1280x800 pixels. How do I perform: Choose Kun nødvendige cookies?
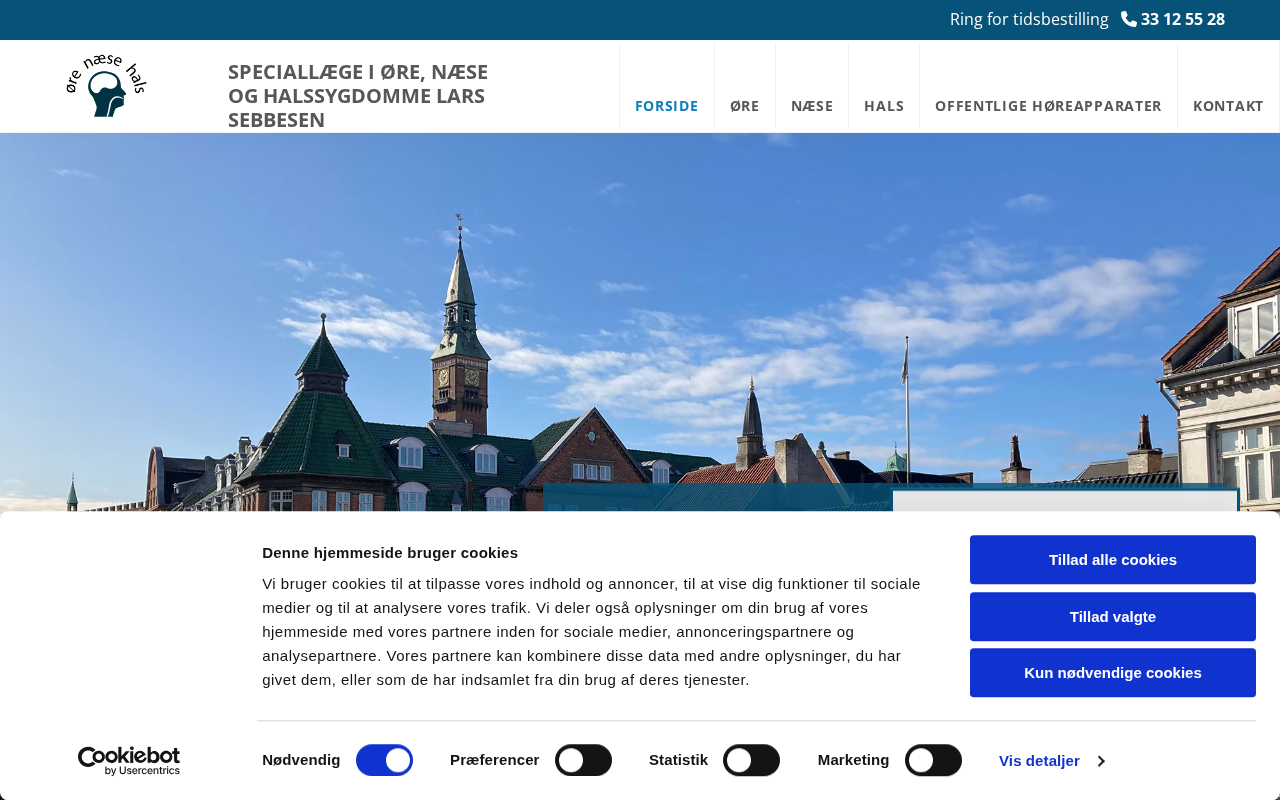tap(1113, 673)
